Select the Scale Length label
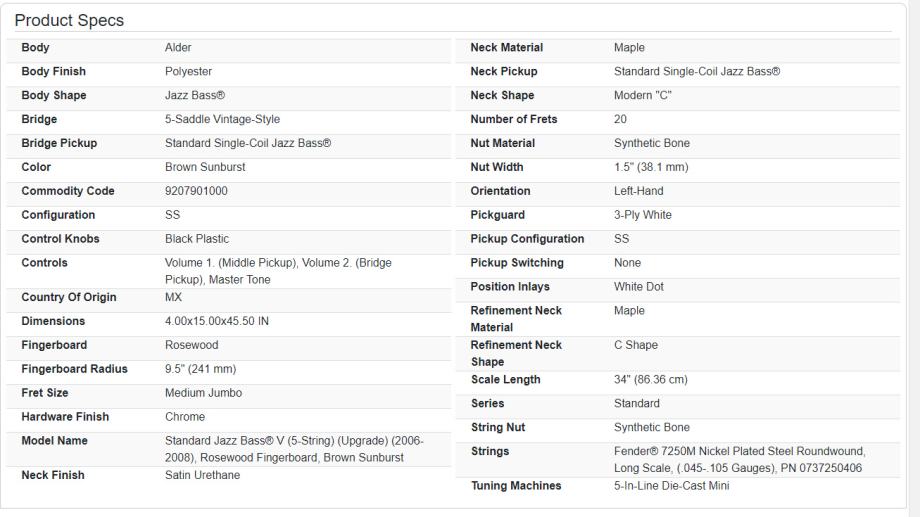The height and width of the screenshot is (517, 920). 505,380
